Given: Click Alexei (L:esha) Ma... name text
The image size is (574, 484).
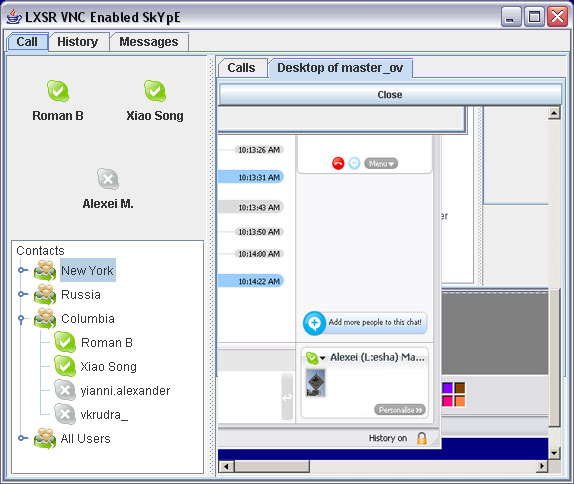Looking at the screenshot, I should (377, 357).
